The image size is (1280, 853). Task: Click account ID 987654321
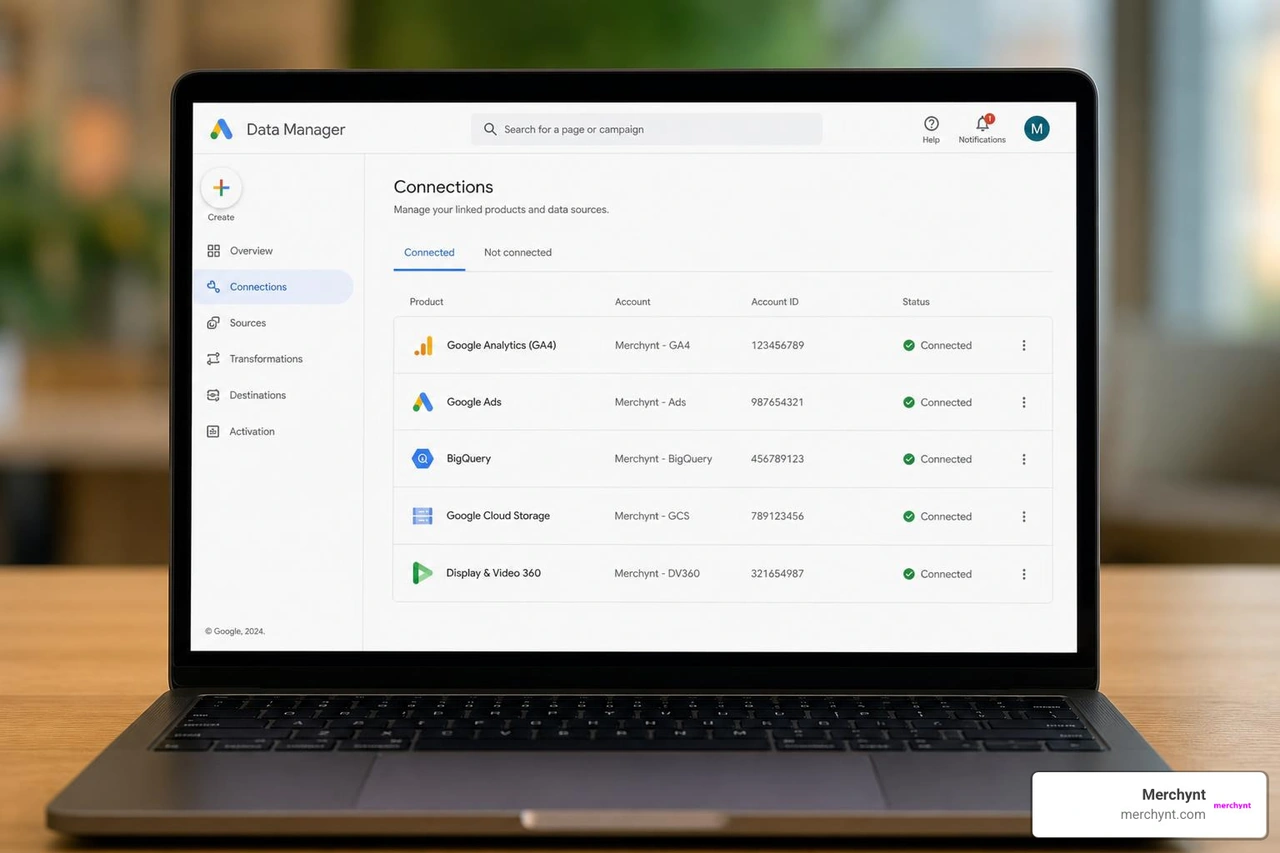(x=778, y=402)
